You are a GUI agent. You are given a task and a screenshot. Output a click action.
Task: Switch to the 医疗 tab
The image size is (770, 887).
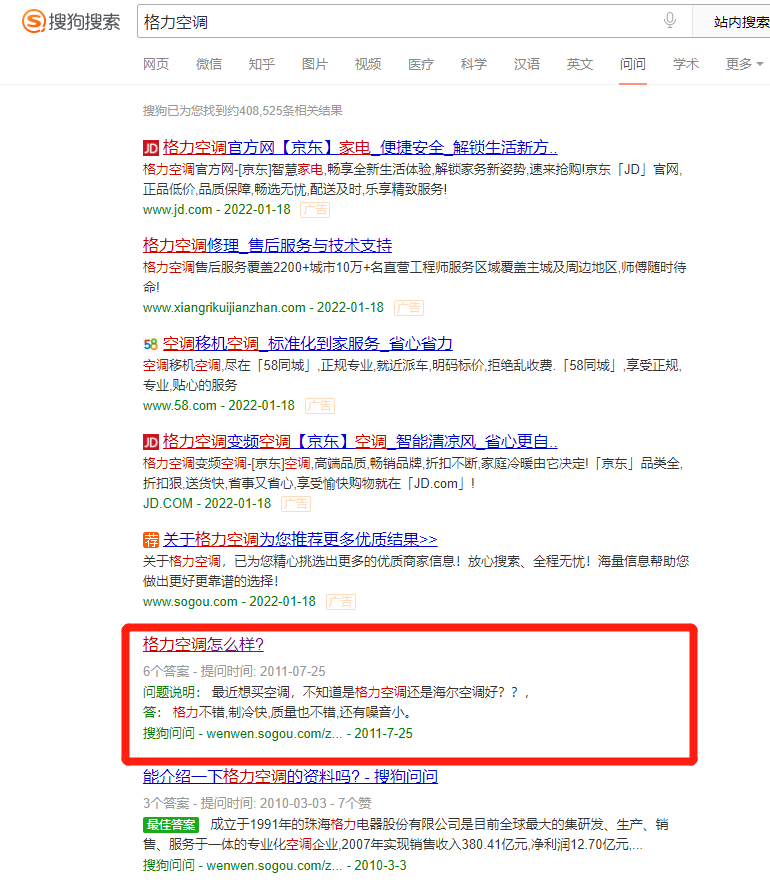(x=421, y=64)
